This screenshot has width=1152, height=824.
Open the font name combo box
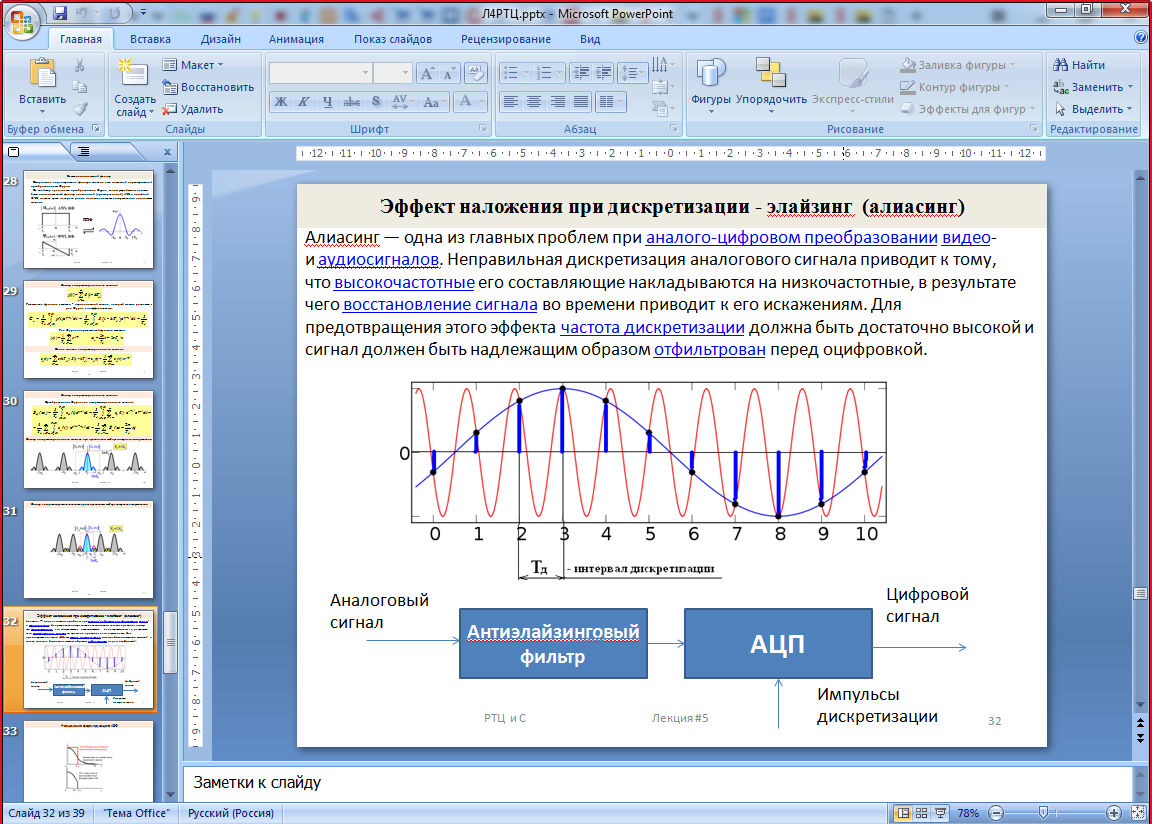(x=320, y=73)
